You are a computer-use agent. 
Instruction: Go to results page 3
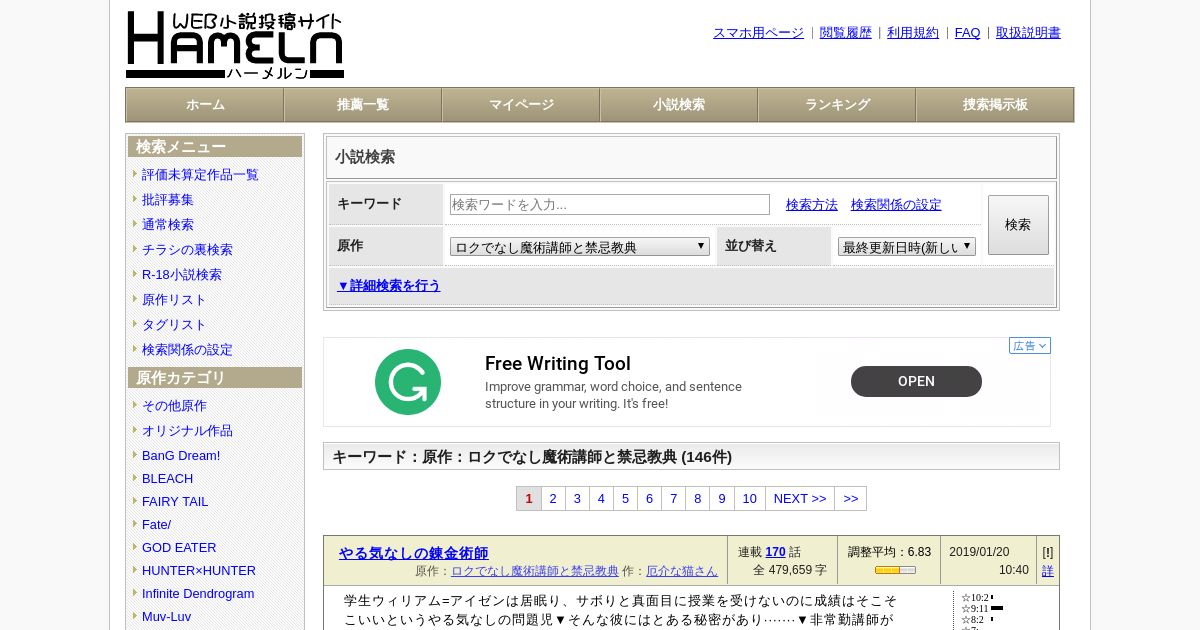pos(577,498)
